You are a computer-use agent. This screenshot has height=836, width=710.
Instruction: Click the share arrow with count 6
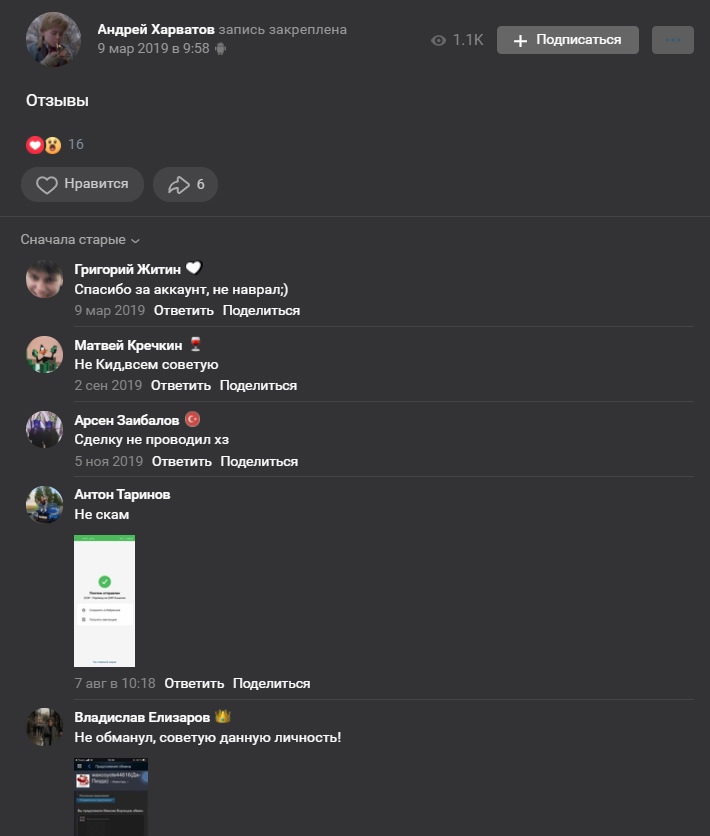pos(185,184)
